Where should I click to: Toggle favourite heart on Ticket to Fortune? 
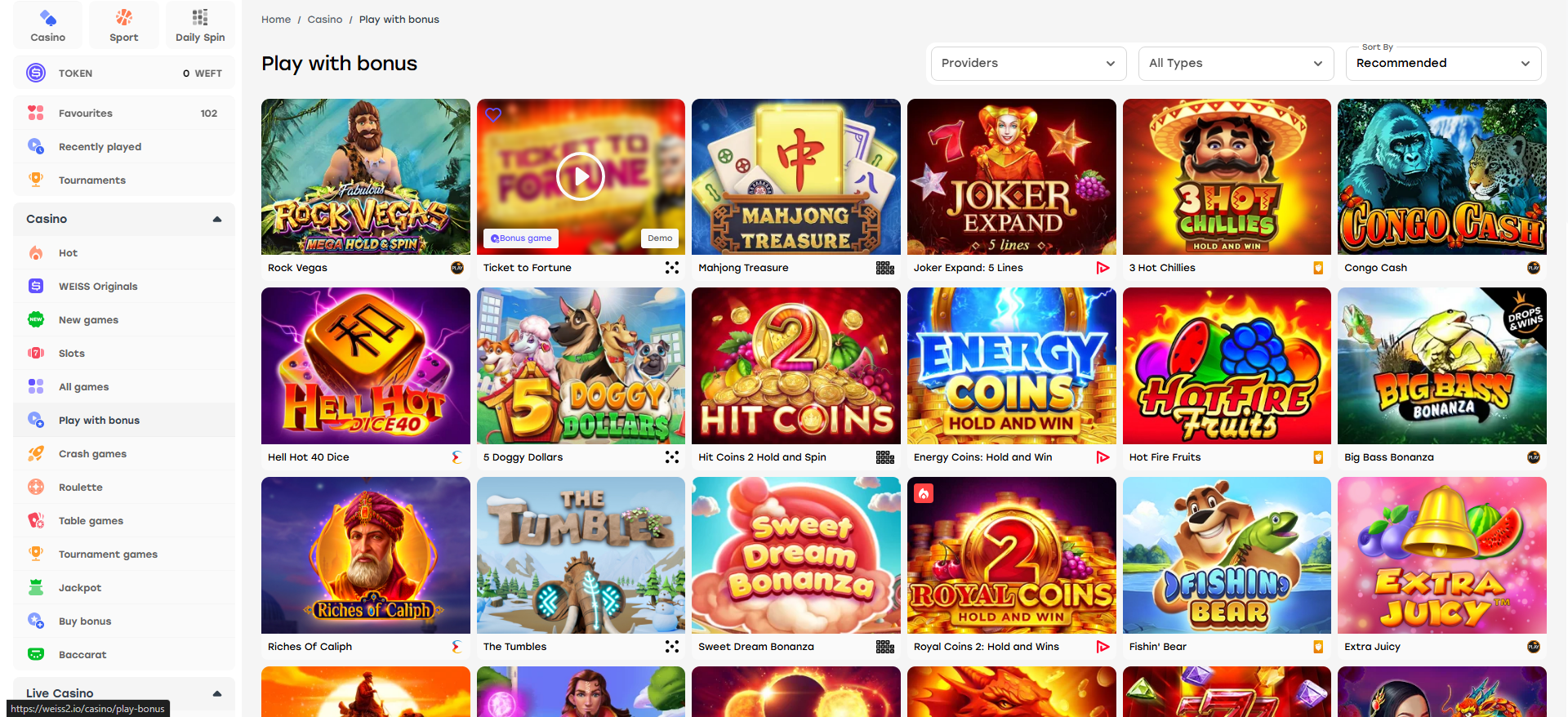(493, 115)
